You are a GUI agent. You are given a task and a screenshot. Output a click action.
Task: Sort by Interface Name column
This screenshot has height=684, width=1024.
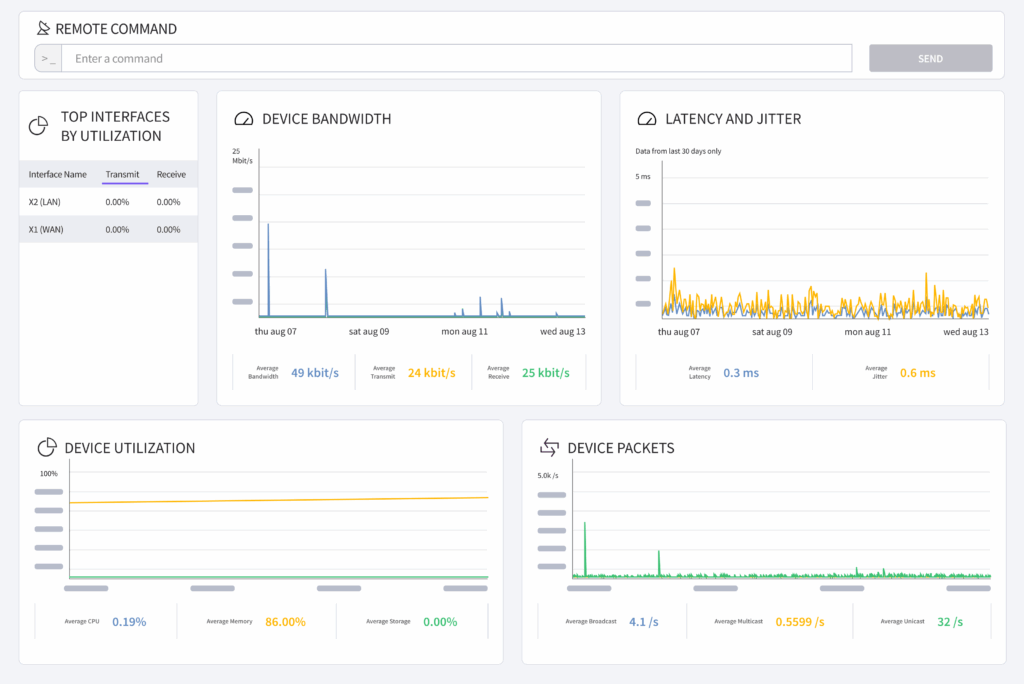click(x=57, y=174)
